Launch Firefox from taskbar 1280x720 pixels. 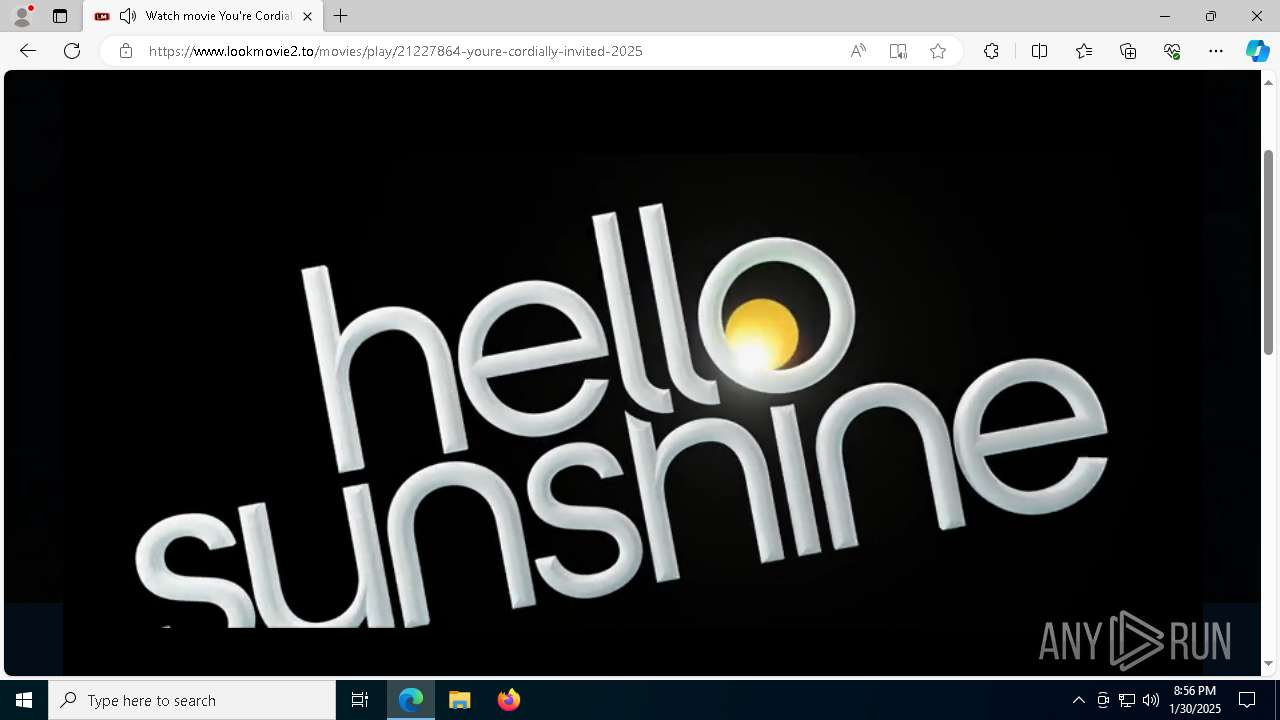tap(508, 700)
